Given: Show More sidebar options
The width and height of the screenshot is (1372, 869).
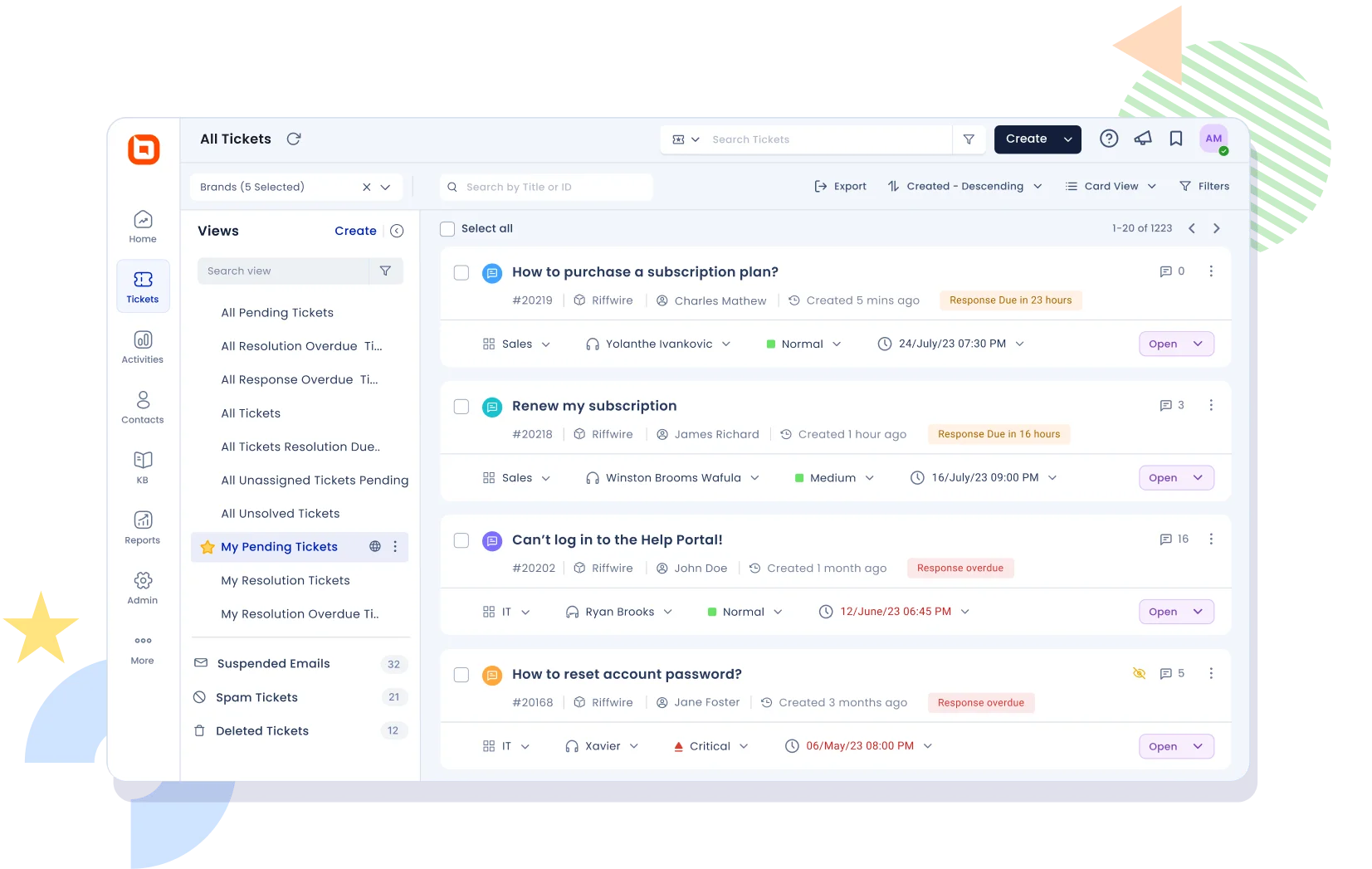Looking at the screenshot, I should 143,649.
